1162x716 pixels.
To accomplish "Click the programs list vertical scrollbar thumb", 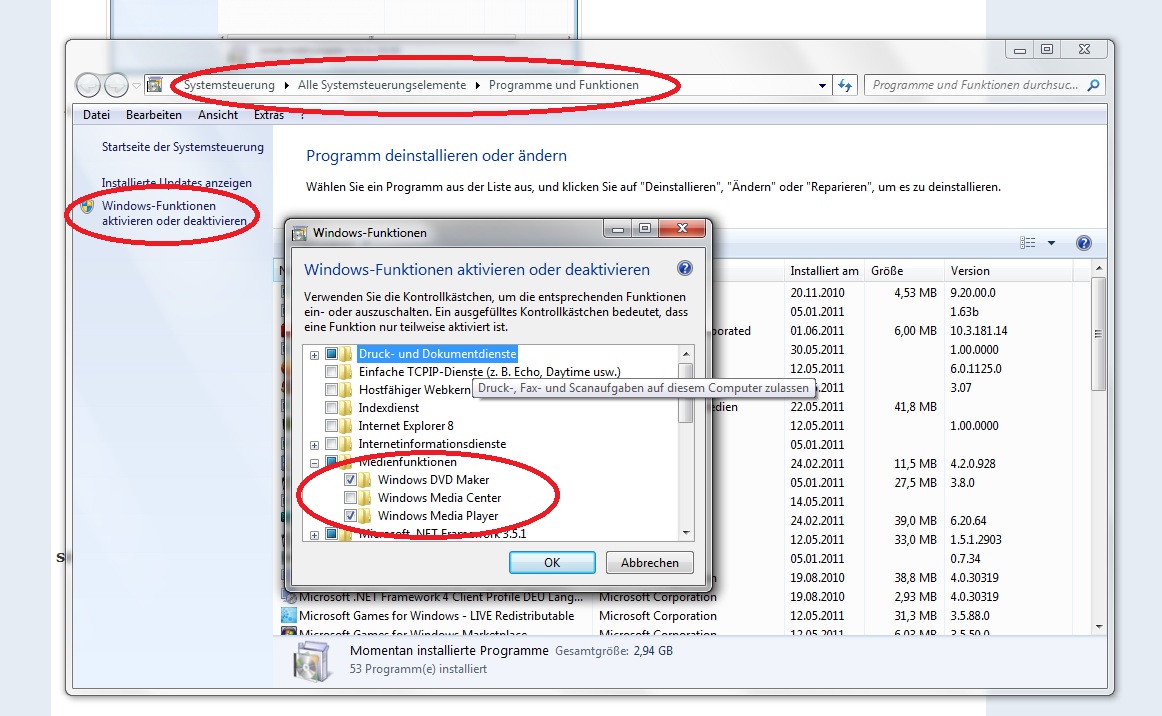I will pyautogui.click(x=1098, y=334).
